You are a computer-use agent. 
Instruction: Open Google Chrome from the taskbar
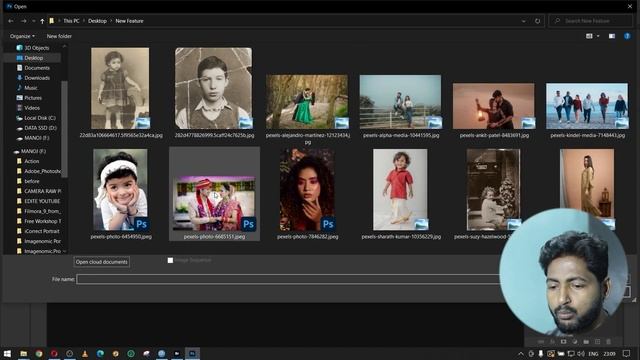(39, 353)
